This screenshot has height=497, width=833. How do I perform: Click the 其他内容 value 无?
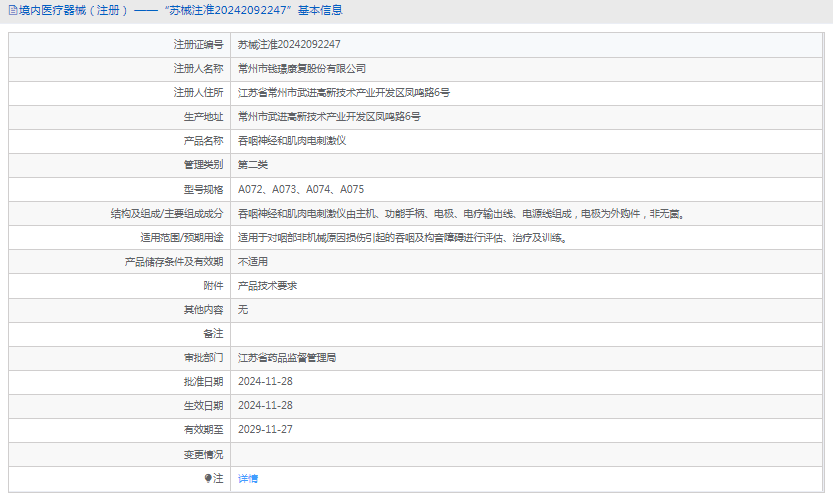243,310
